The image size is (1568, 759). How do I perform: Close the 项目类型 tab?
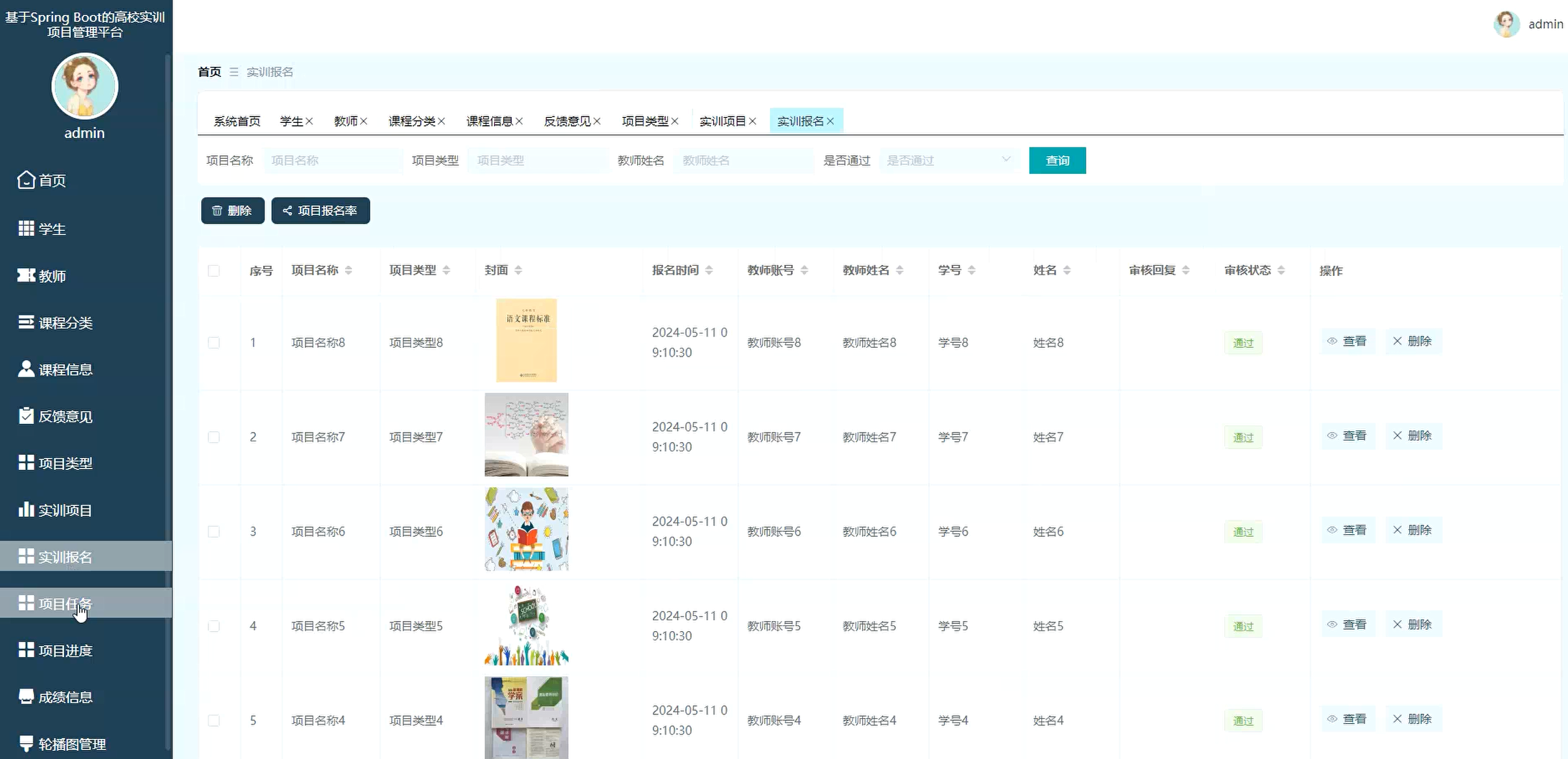[674, 121]
